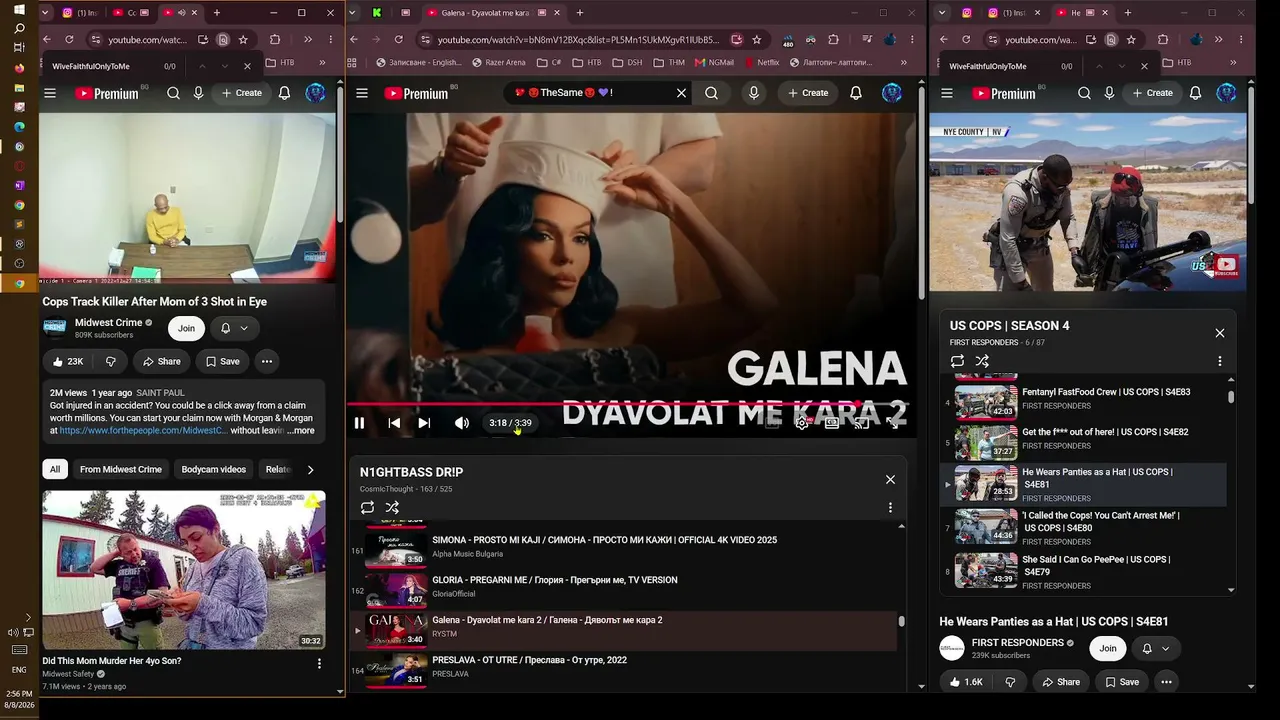Select From Midwest Crime filter chip
The width and height of the screenshot is (1280, 720).
(121, 469)
